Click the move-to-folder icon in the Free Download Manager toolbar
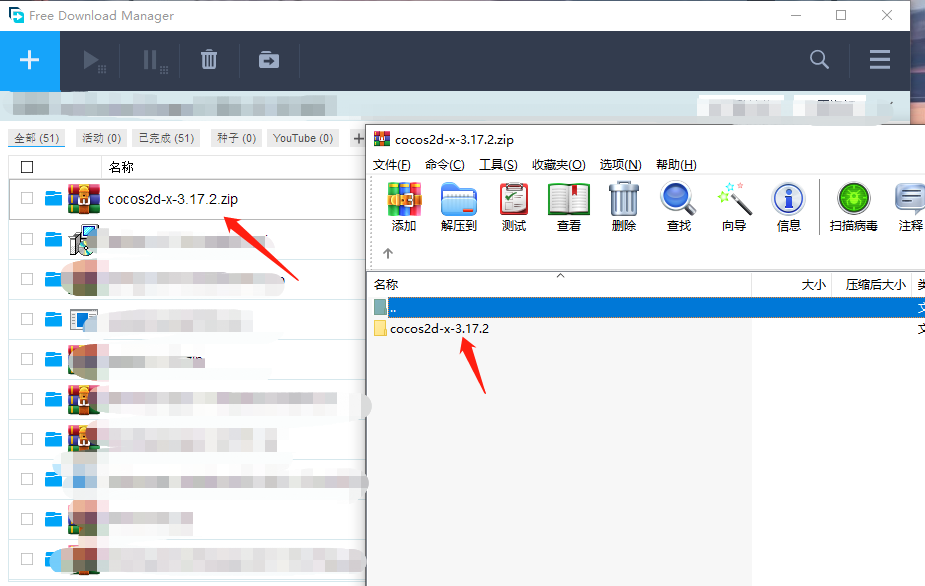925x586 pixels. coord(269,60)
